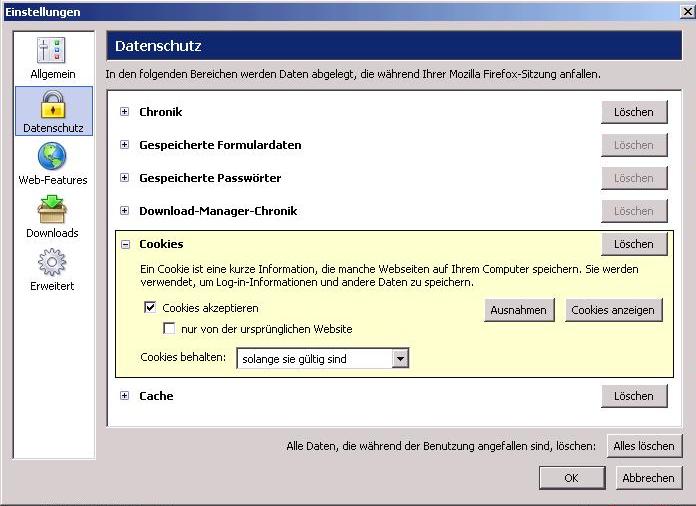Enable nur von der ursprünglichen Website
The image size is (696, 506).
[169, 329]
